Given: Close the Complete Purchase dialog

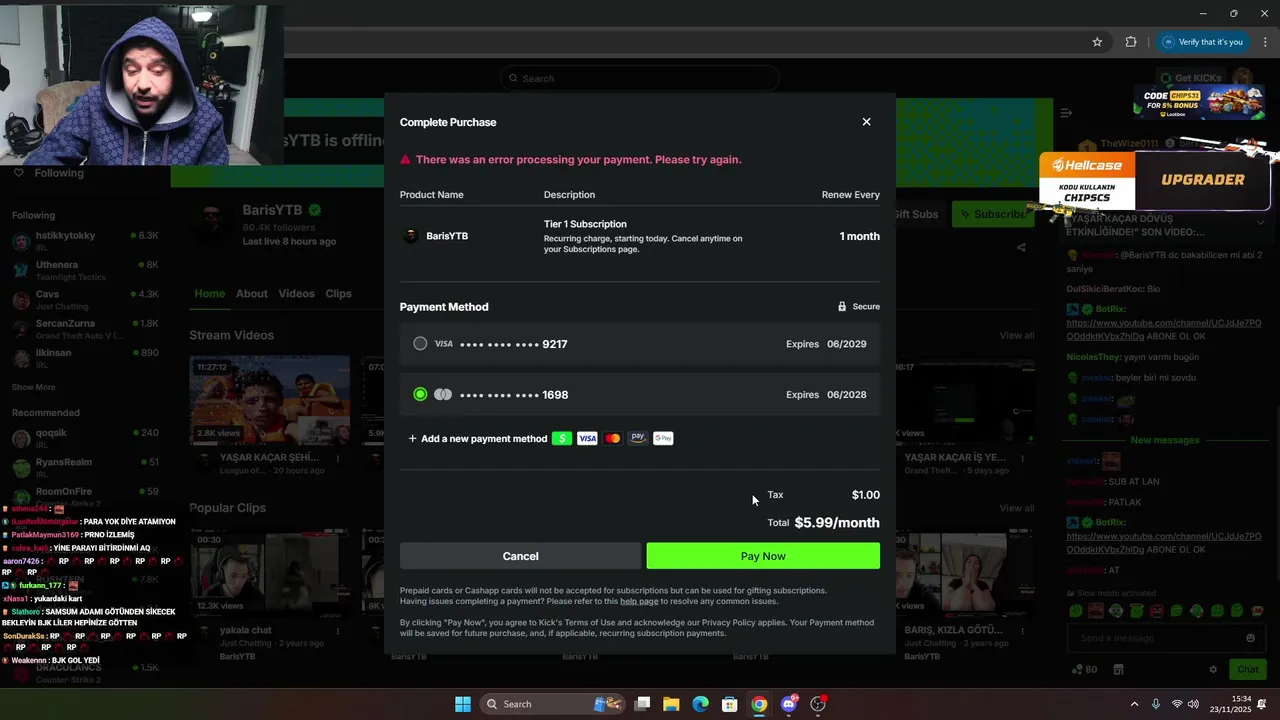Looking at the screenshot, I should 866,122.
